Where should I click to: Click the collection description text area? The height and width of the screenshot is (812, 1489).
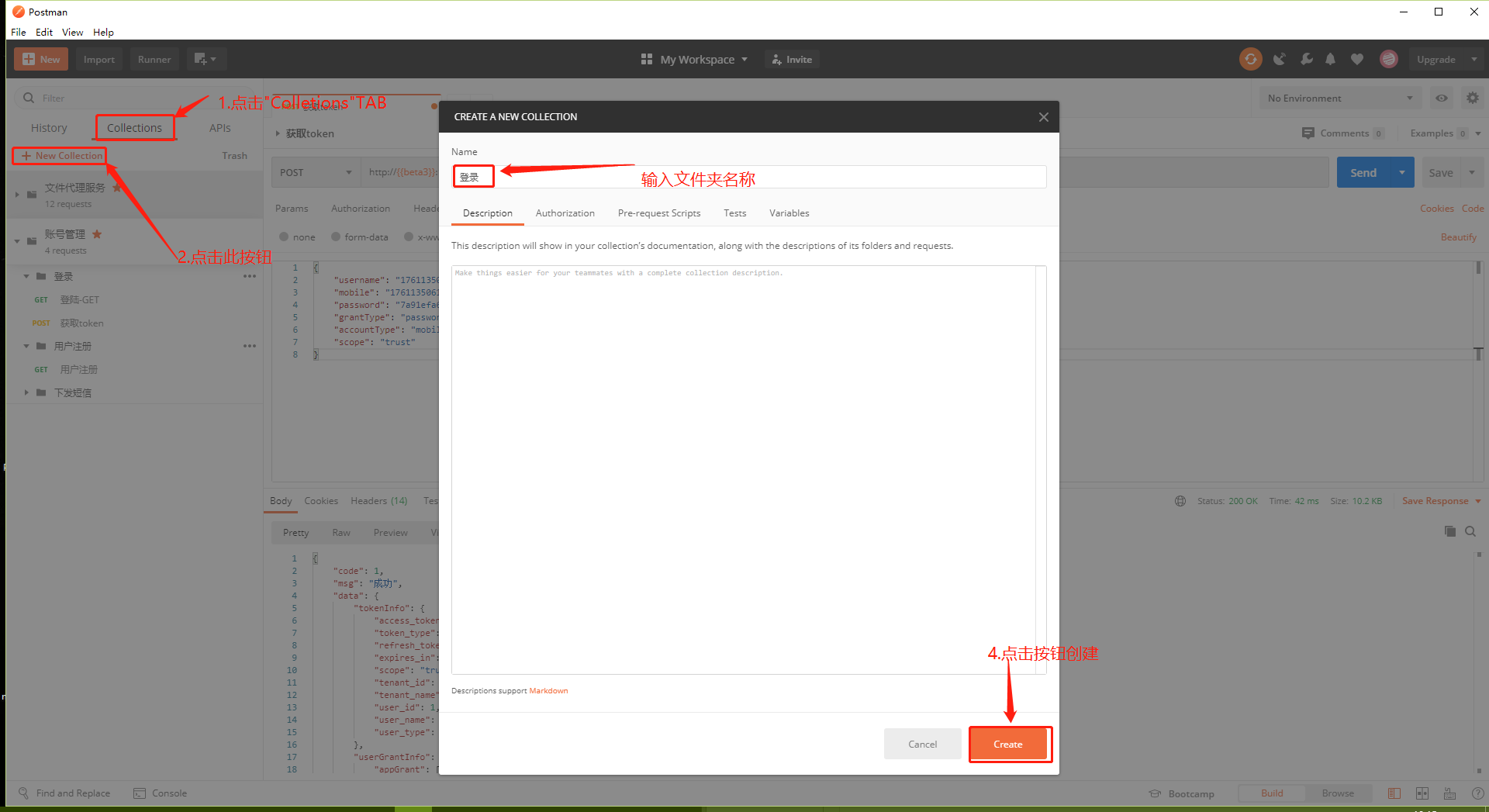[x=749, y=470]
